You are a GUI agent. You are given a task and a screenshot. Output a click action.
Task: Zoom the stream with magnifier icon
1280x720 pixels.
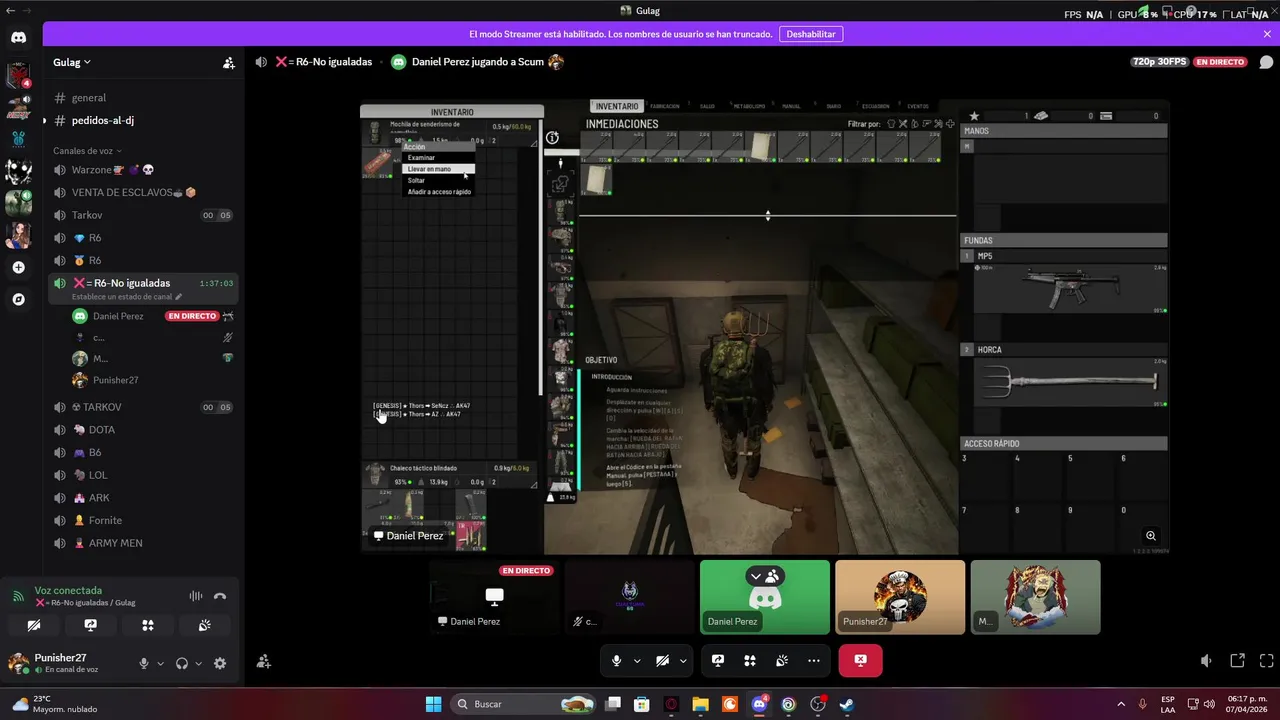1151,536
